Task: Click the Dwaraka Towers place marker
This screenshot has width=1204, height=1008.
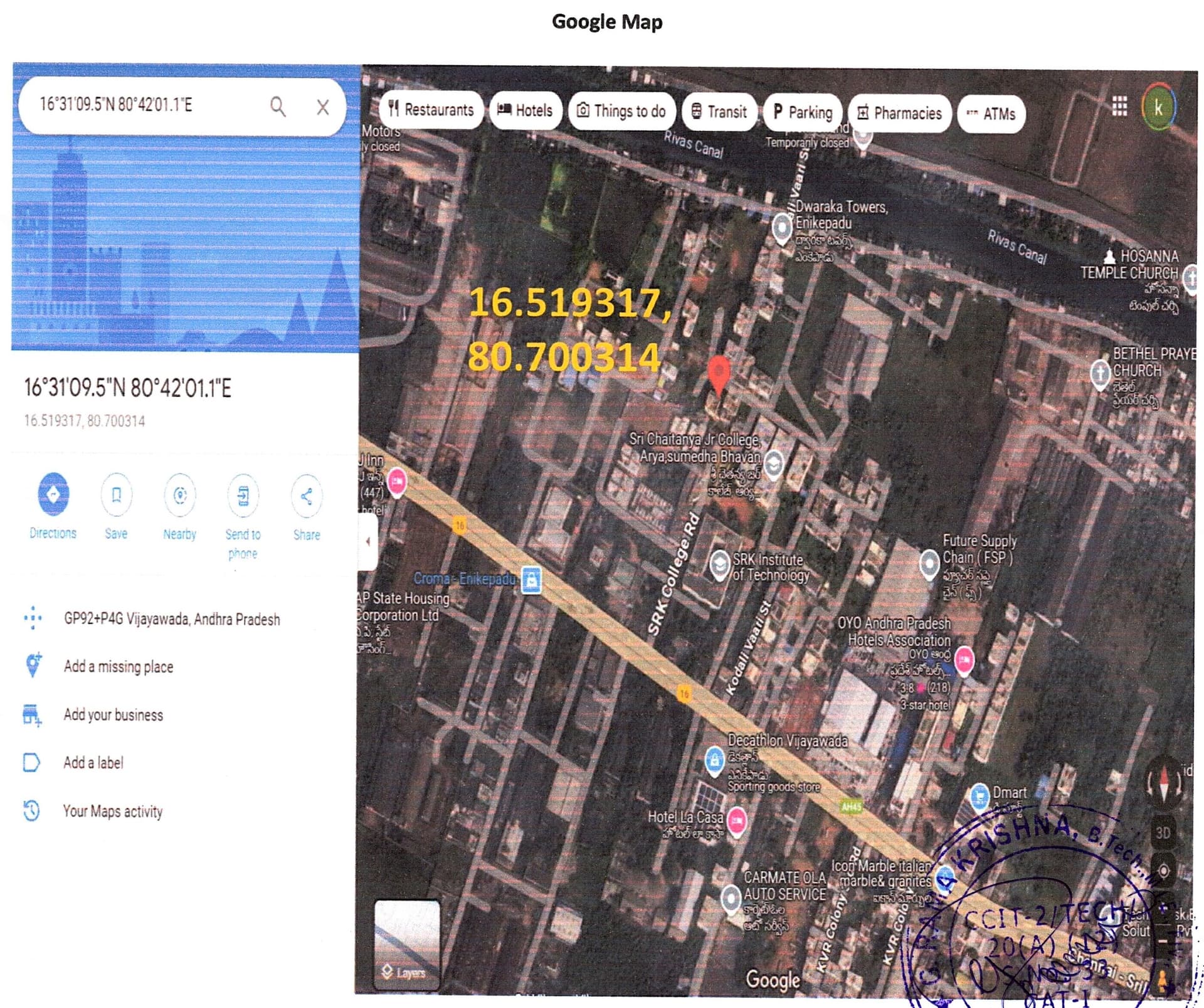Action: pos(782,228)
